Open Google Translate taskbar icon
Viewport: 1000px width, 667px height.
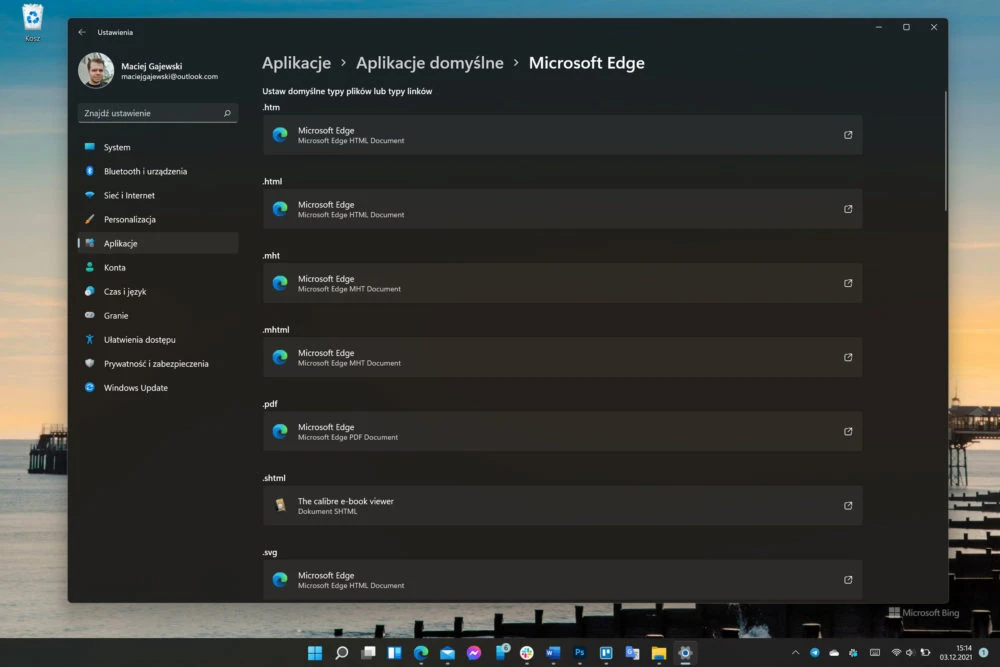633,653
